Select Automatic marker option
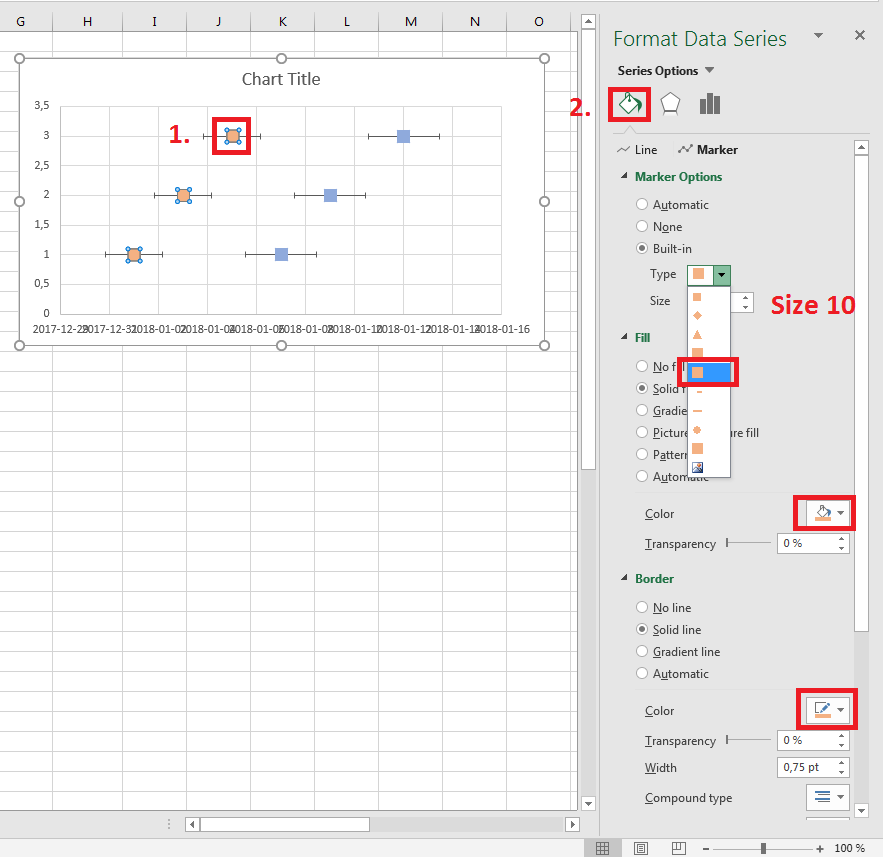 (642, 204)
